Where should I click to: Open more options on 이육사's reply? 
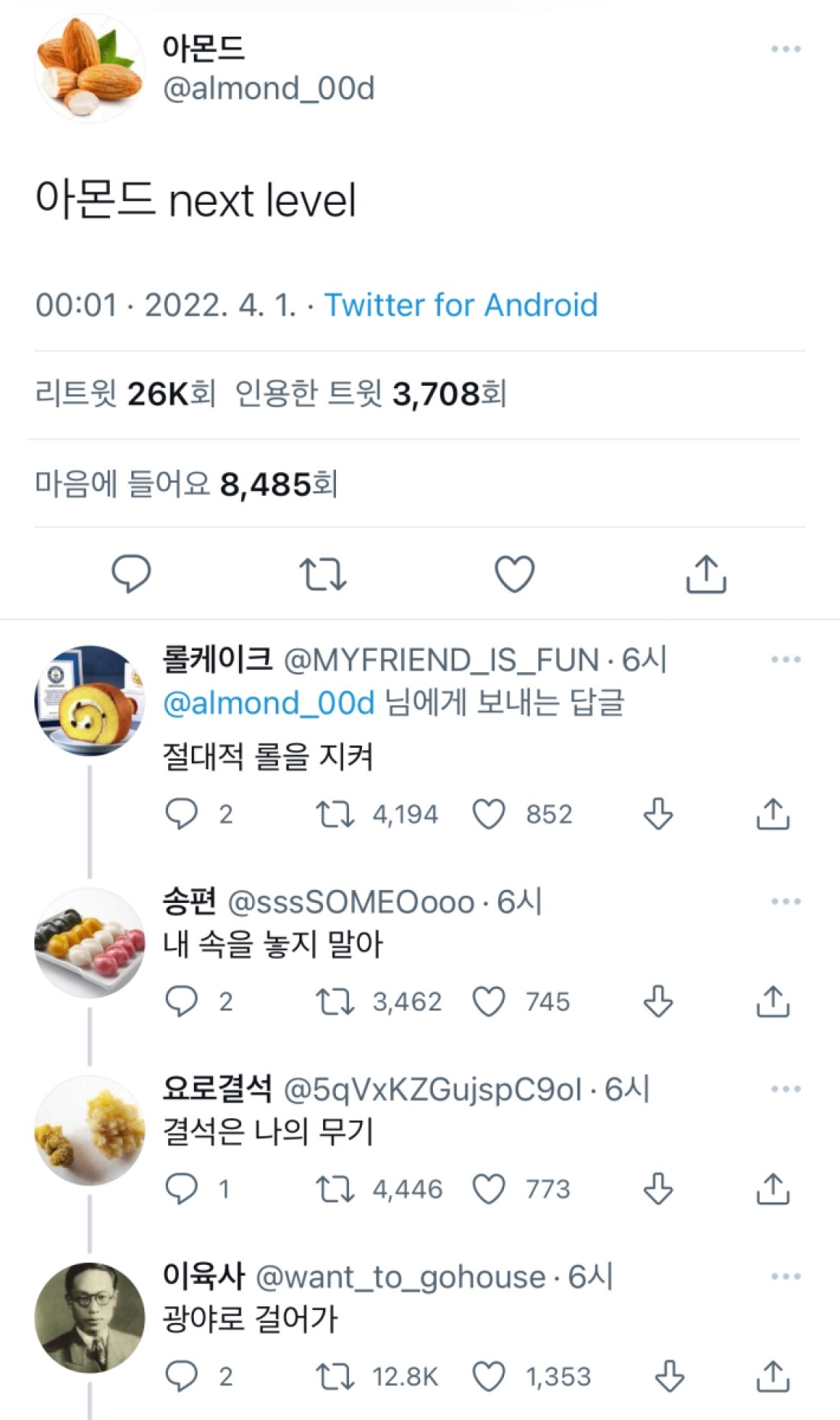coord(786,1276)
